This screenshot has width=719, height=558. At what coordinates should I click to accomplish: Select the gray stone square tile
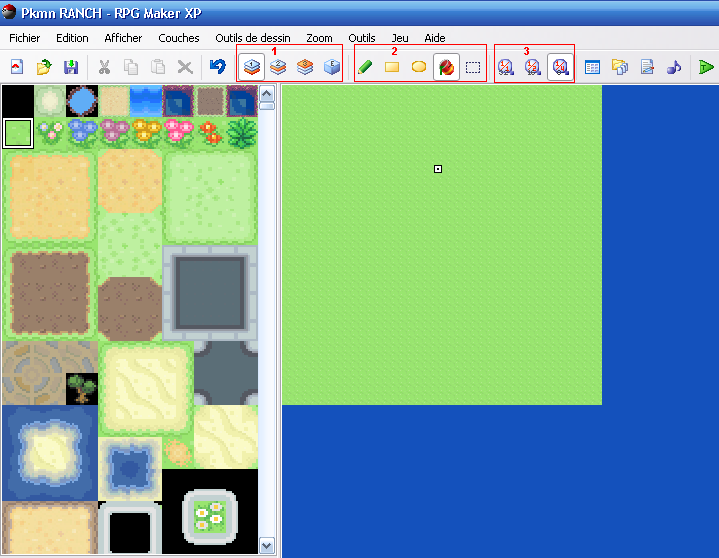(210, 293)
